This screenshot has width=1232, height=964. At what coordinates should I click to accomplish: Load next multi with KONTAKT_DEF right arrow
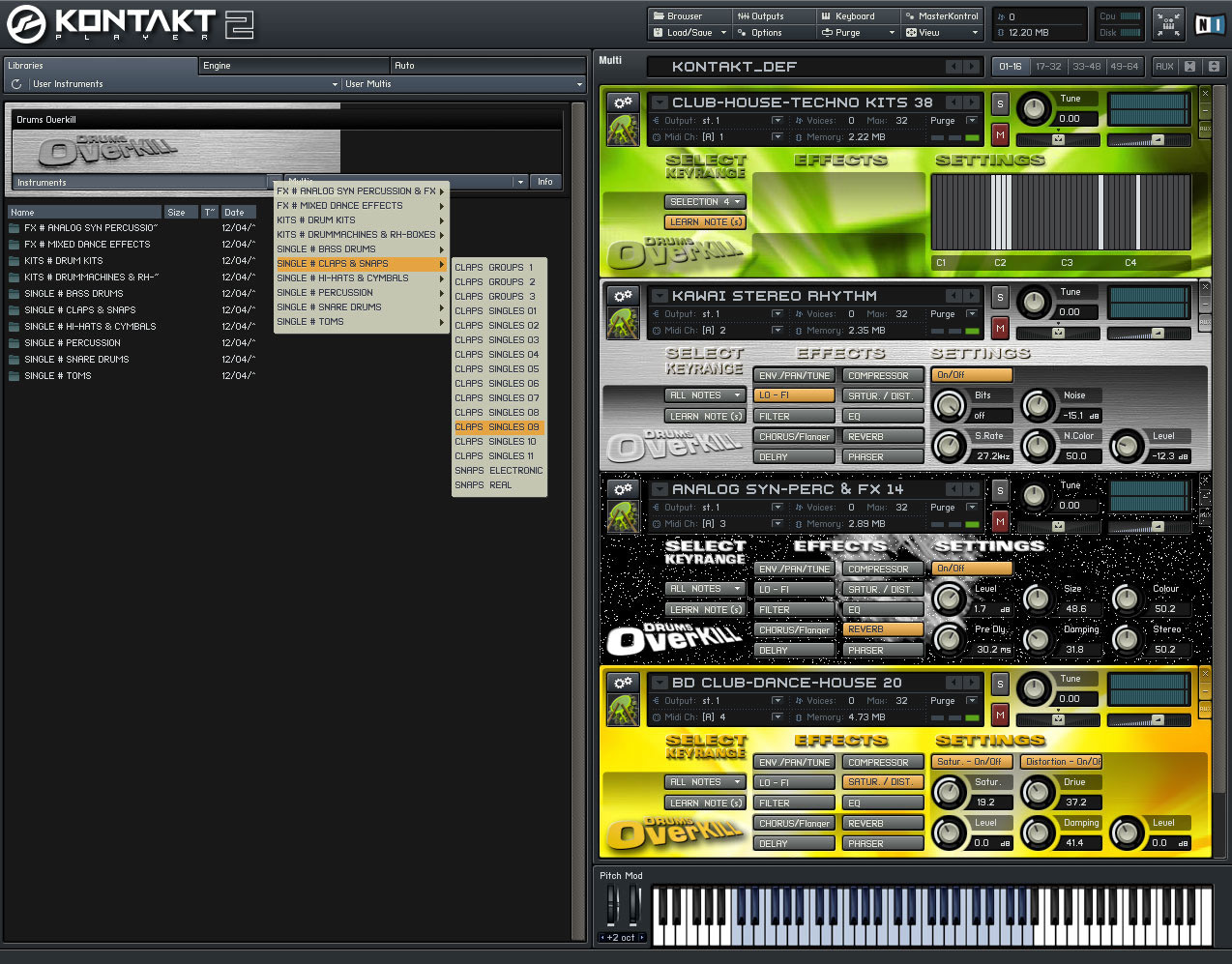970,66
